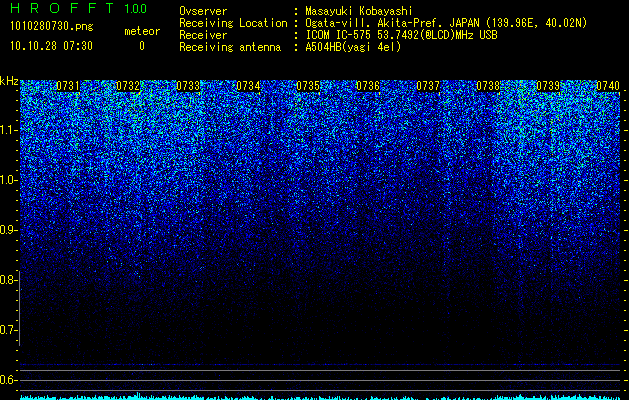The image size is (629, 400).
Task: Click the 0739 time marker
Action: pyautogui.click(x=548, y=86)
